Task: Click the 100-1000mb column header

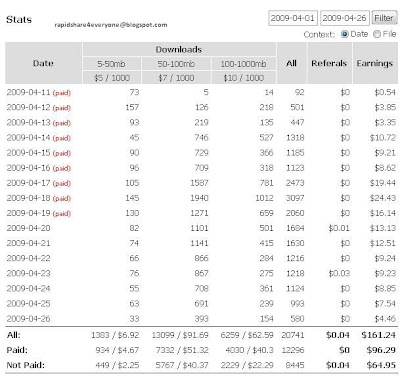Action: [244, 64]
